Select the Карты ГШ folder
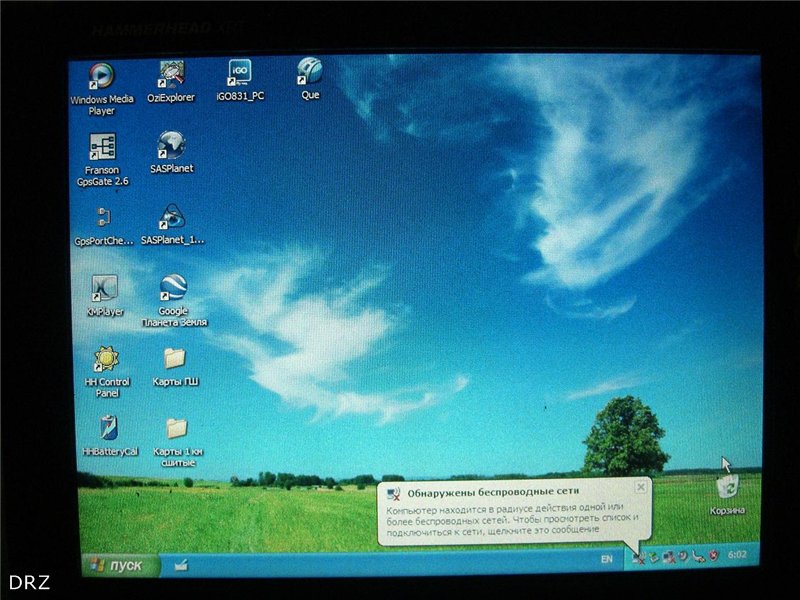The height and width of the screenshot is (600, 800). (x=175, y=366)
